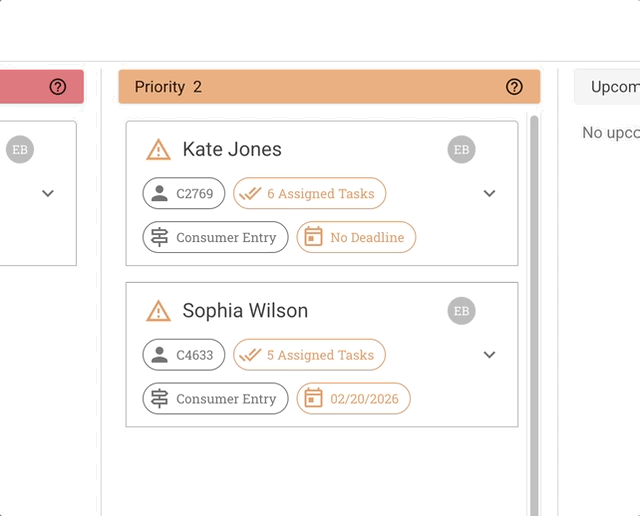
Task: Click the EB avatar on Kate Jones card
Action: (x=461, y=150)
